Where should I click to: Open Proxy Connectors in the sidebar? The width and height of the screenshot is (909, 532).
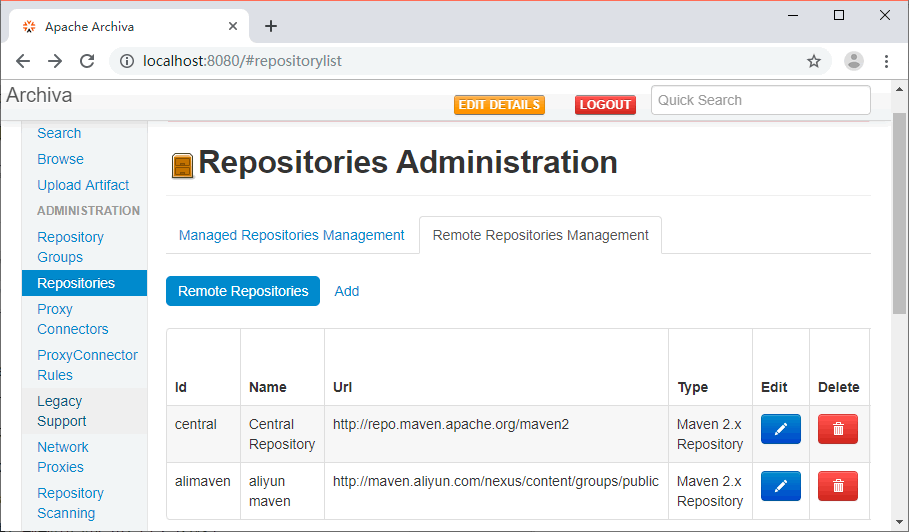click(x=72, y=319)
